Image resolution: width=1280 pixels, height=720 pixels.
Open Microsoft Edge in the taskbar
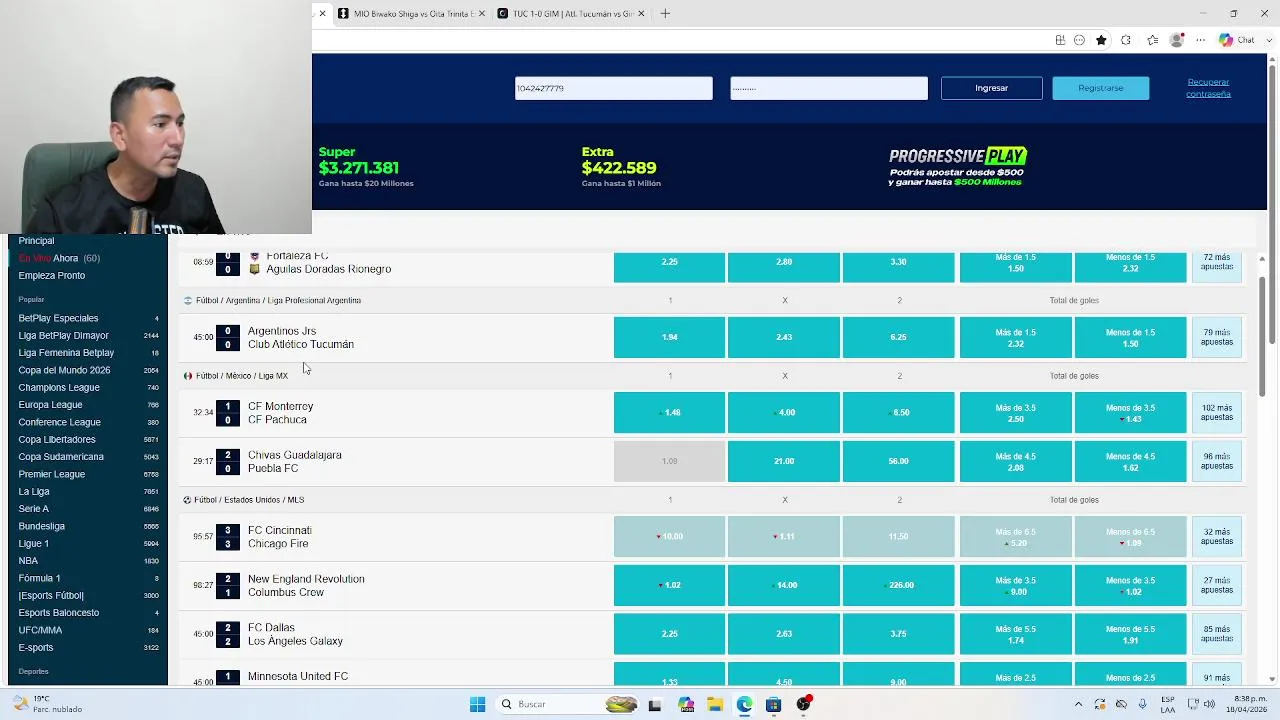pyautogui.click(x=744, y=704)
